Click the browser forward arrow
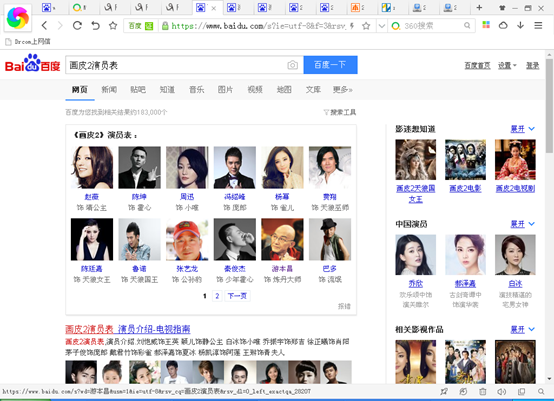The width and height of the screenshot is (554, 401). [60, 25]
